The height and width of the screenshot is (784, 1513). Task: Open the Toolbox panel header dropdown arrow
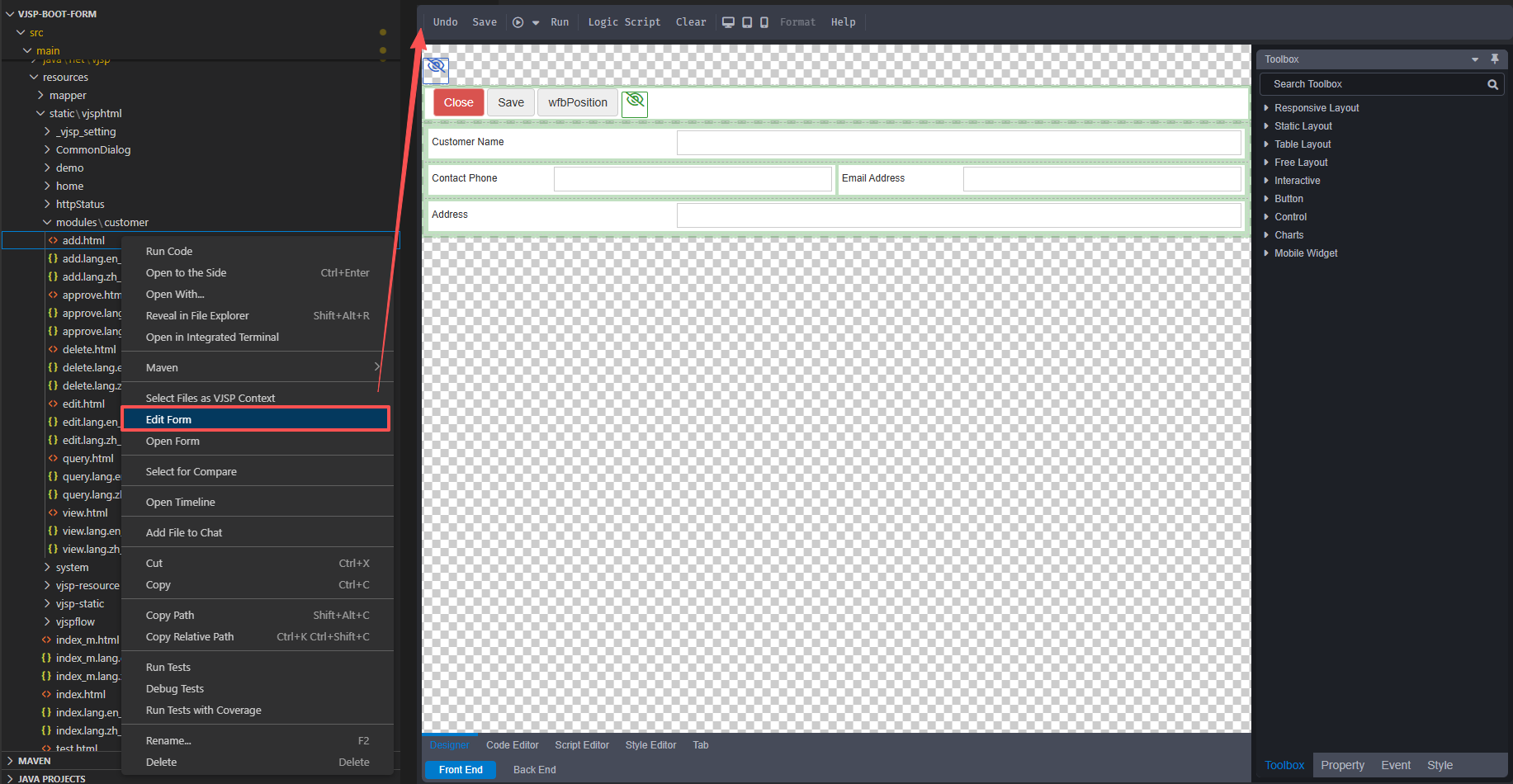pos(1474,59)
